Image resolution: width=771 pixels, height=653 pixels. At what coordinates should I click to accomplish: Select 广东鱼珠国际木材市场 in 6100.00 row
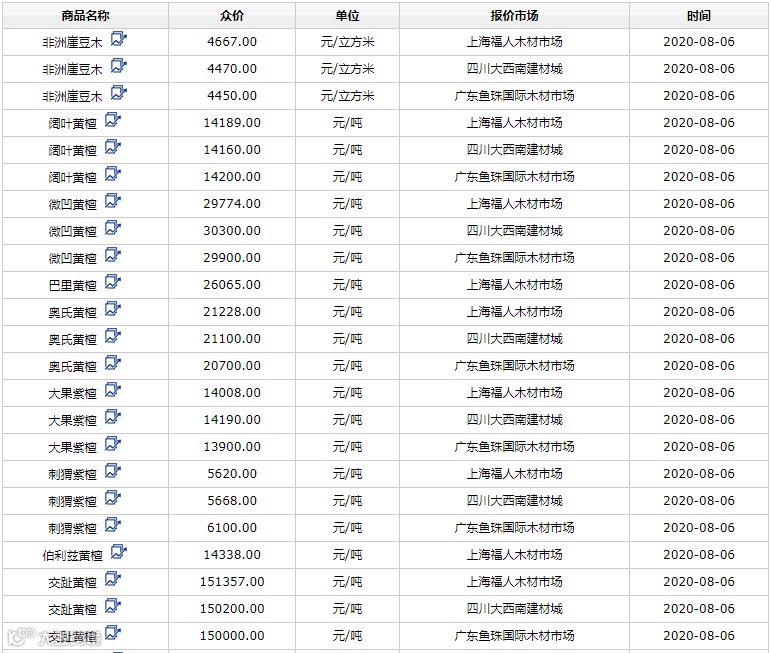pos(514,529)
